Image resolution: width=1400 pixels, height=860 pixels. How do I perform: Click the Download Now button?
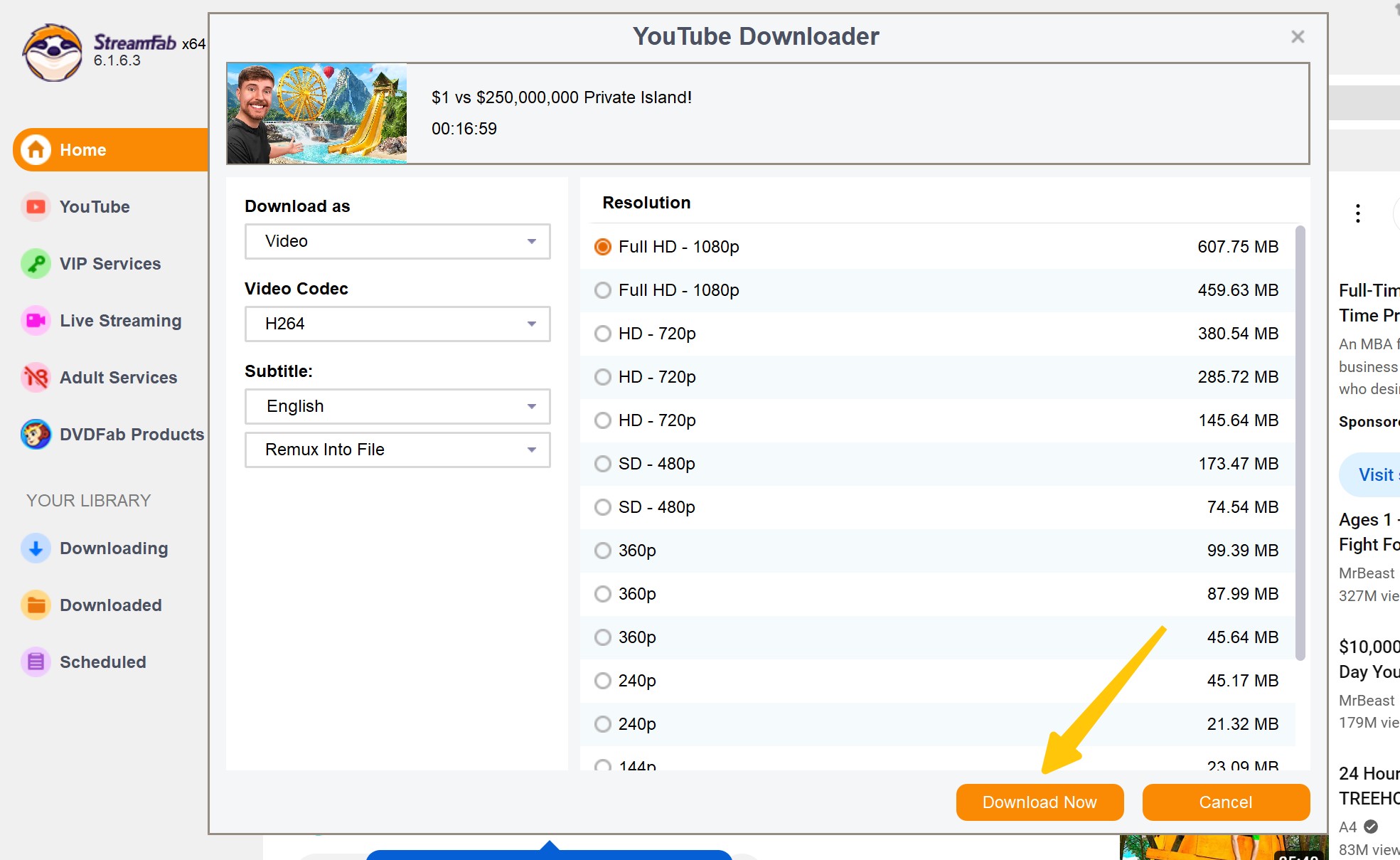(1040, 802)
